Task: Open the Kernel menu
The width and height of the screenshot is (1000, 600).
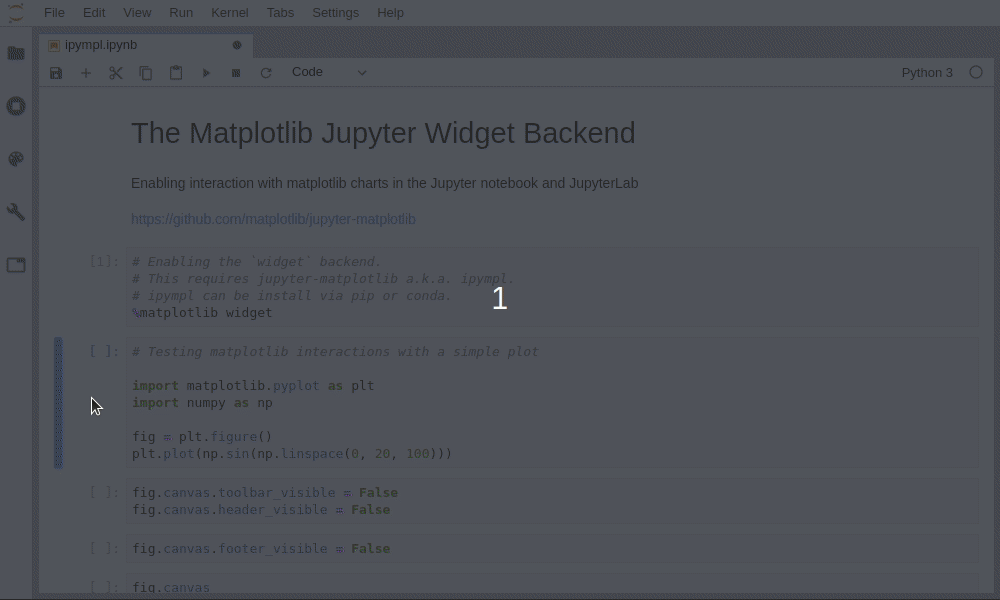Action: tap(229, 12)
